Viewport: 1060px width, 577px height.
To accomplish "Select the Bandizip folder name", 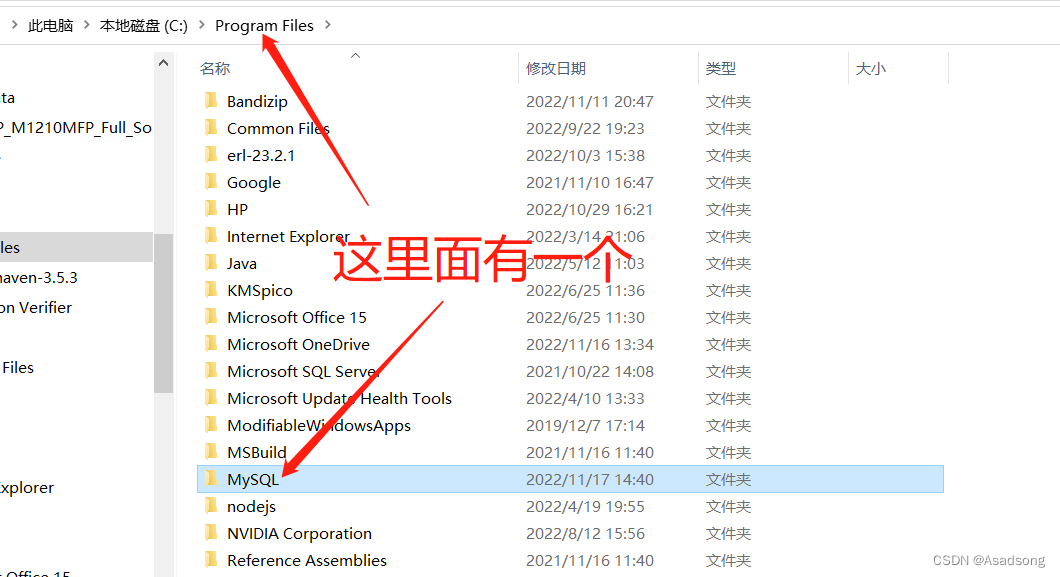I will tap(257, 101).
